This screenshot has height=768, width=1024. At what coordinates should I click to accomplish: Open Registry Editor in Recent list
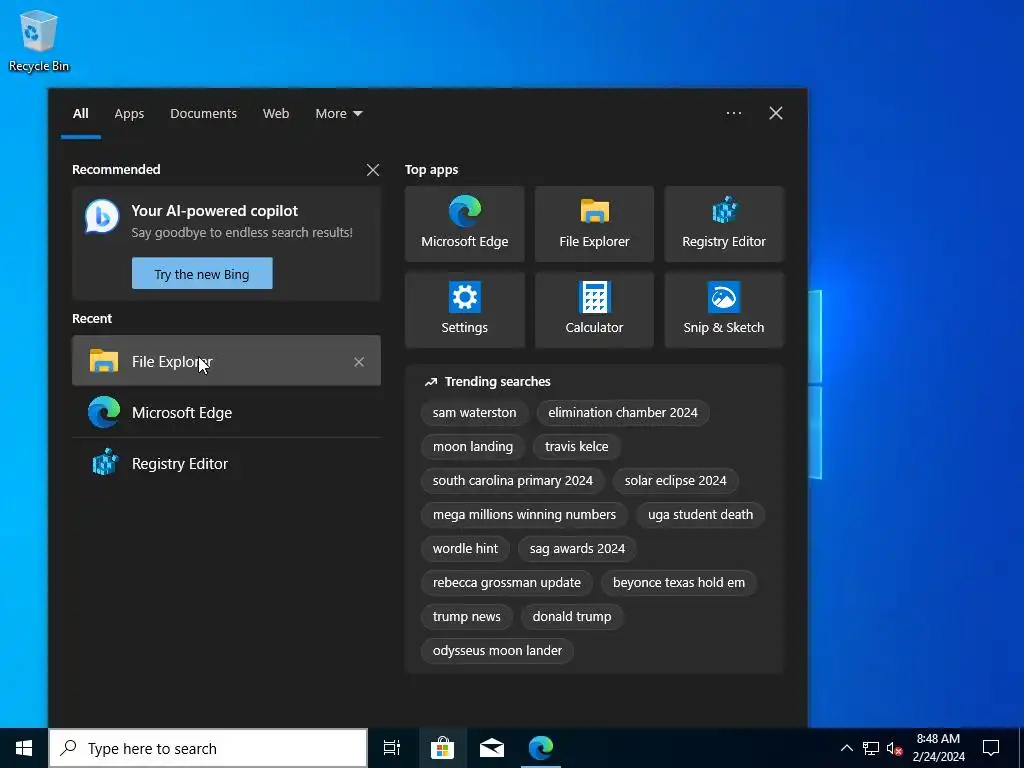tap(226, 464)
